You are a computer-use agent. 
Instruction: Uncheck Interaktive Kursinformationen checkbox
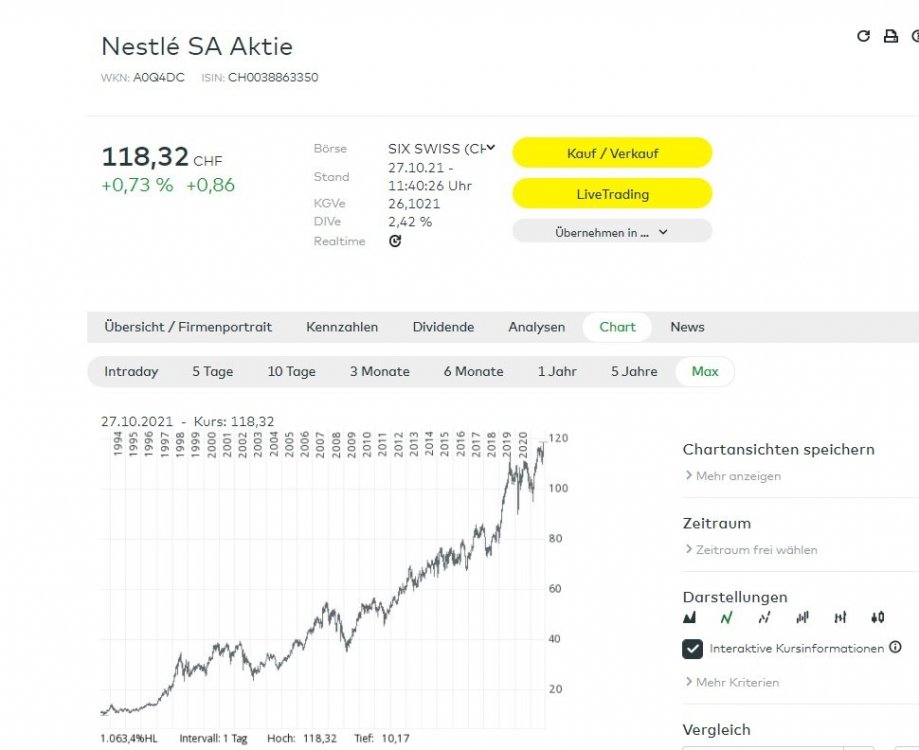click(692, 649)
